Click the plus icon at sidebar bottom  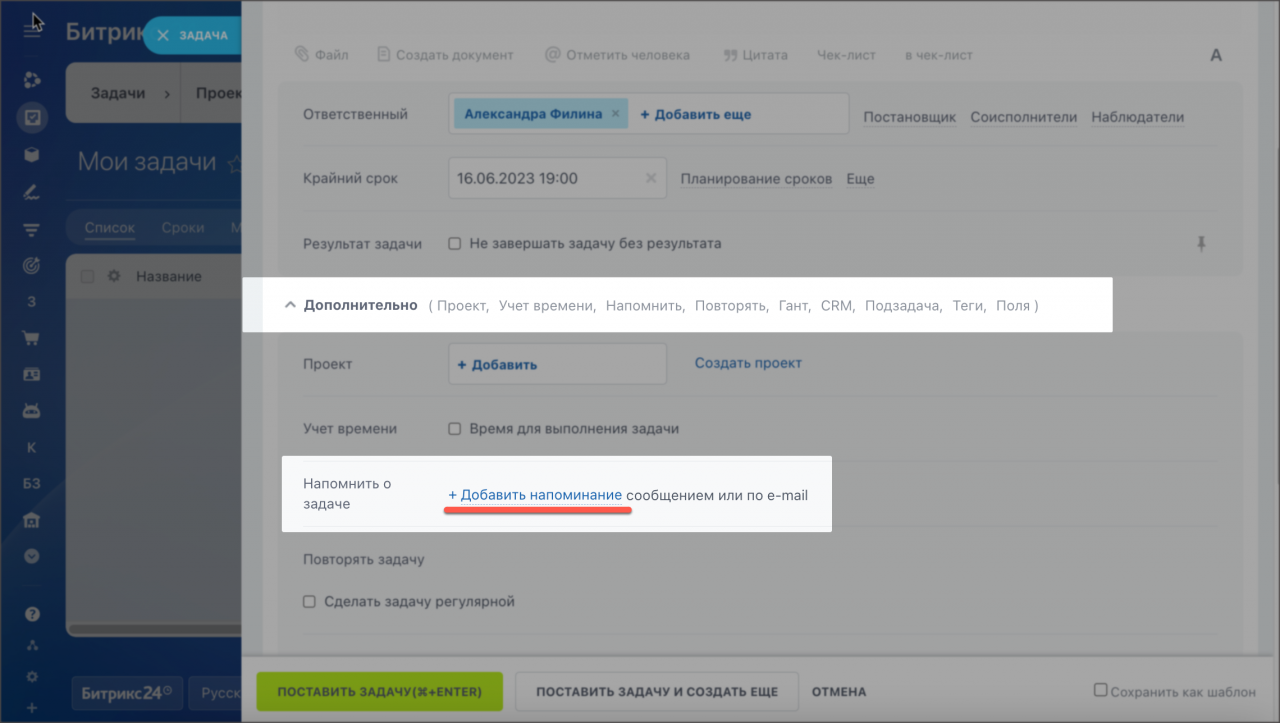(32, 709)
